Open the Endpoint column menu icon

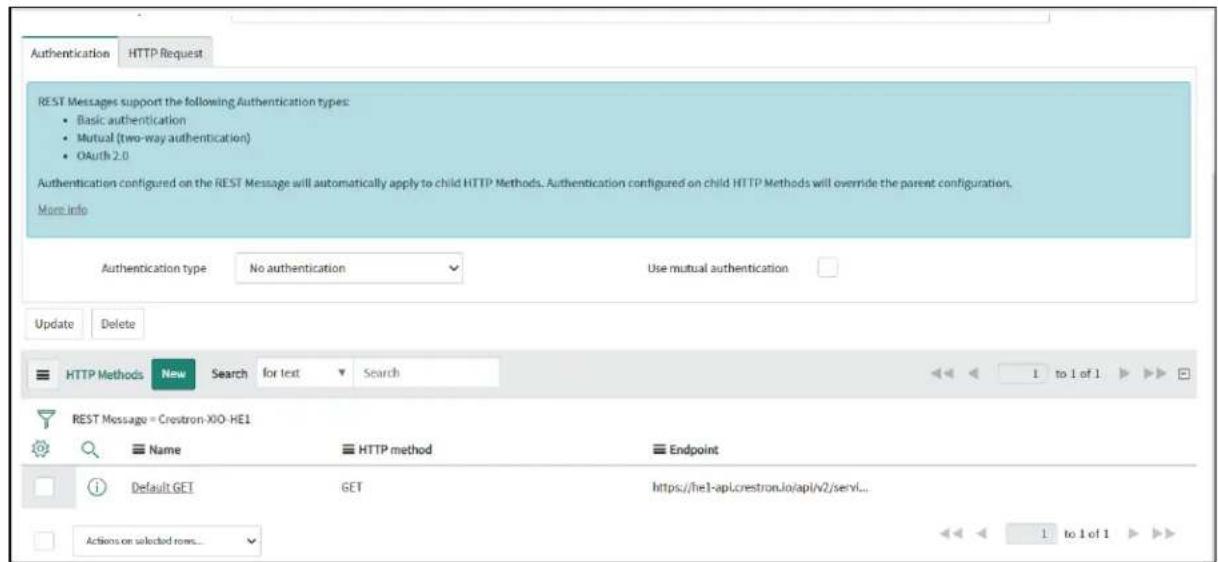pos(658,452)
